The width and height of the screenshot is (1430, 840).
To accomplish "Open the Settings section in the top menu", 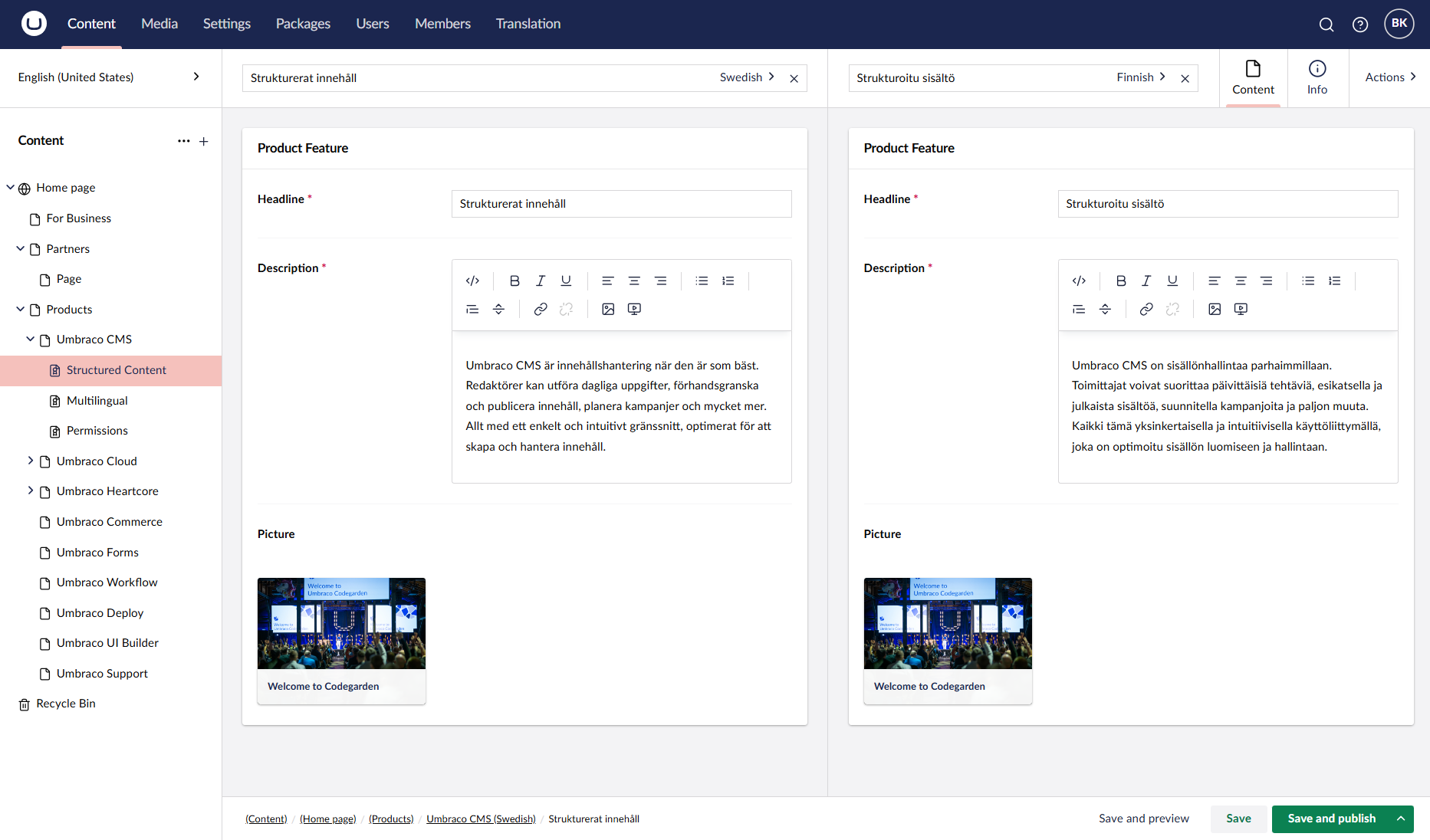I will (226, 24).
